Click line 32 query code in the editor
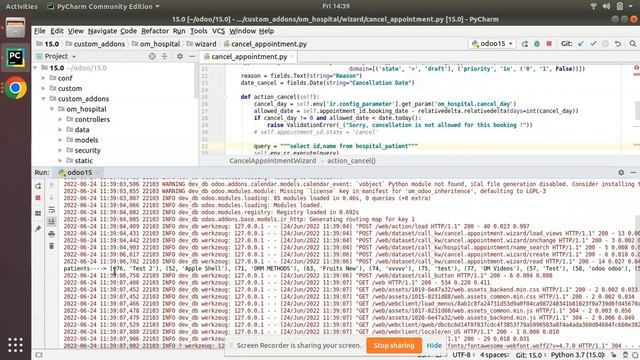Screen dimensions: 640x360 336,146
